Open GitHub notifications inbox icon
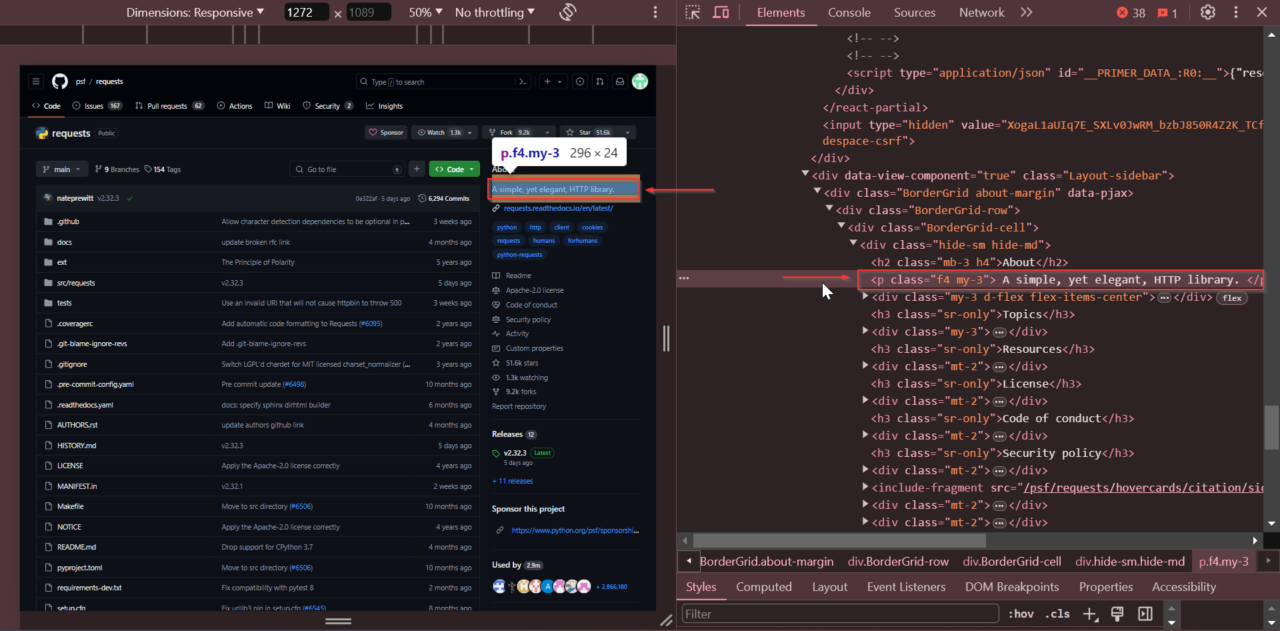This screenshot has width=1280, height=631. coord(620,82)
